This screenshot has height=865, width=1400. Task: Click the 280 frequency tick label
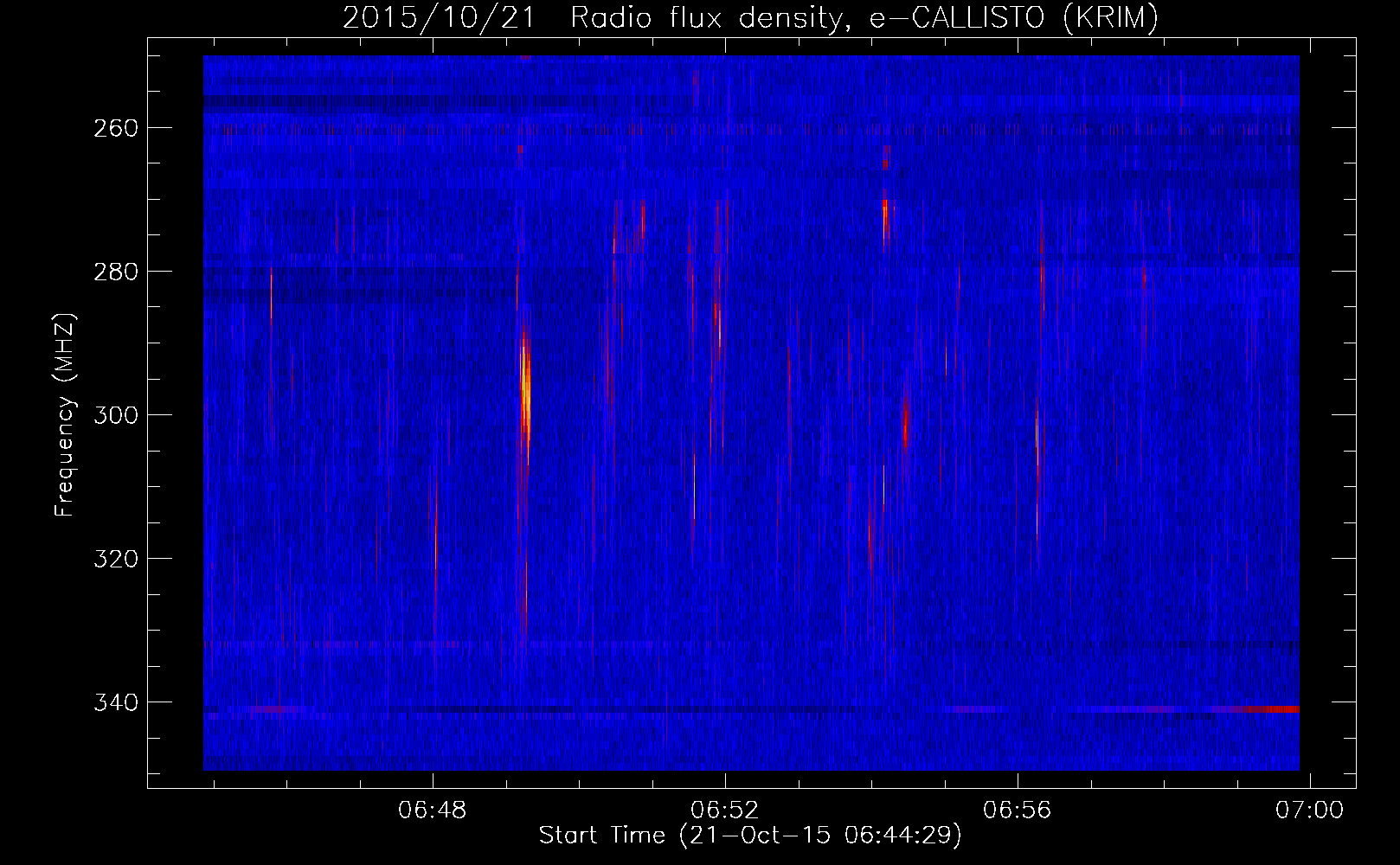114,272
